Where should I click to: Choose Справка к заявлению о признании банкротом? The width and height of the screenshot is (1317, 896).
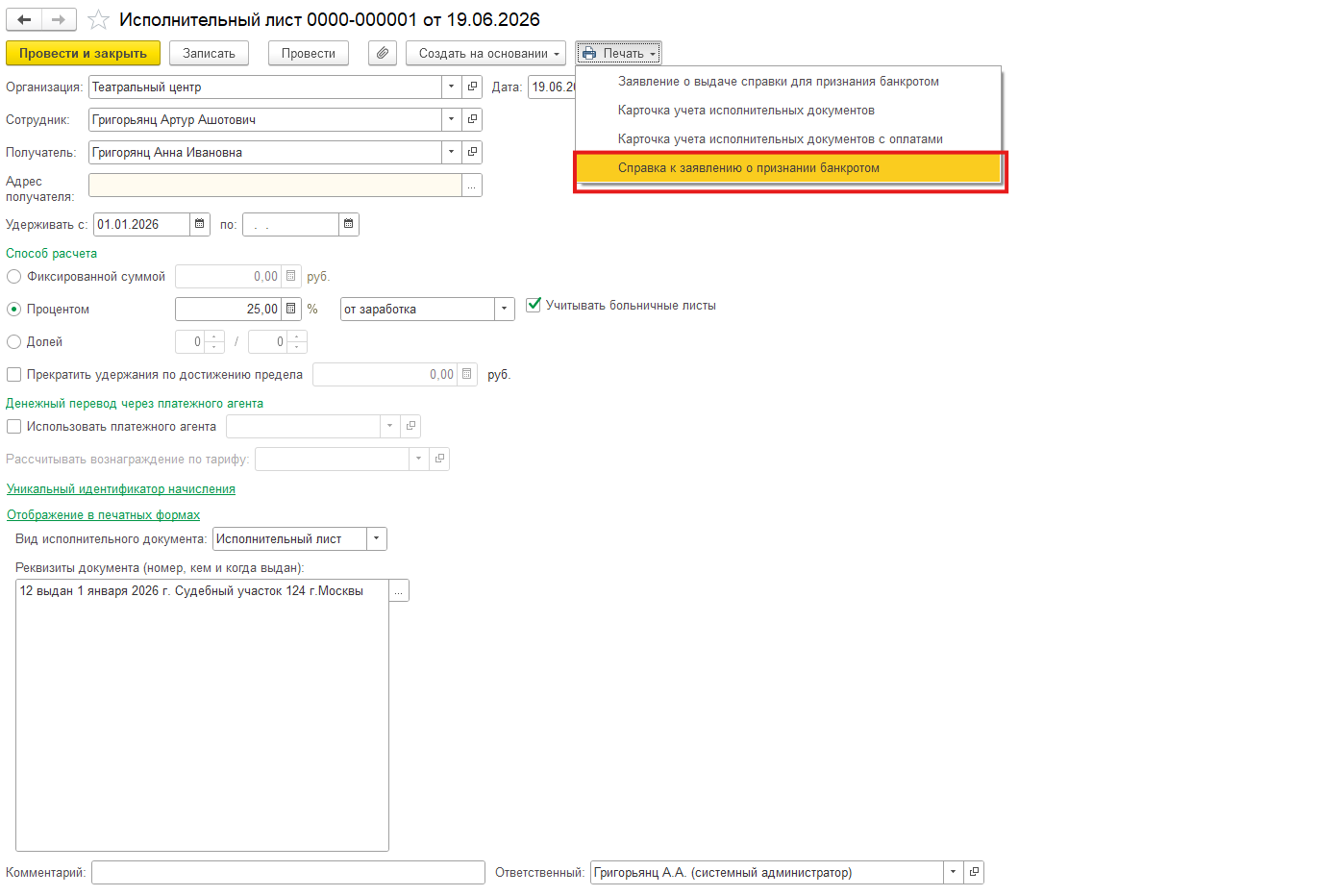point(788,168)
